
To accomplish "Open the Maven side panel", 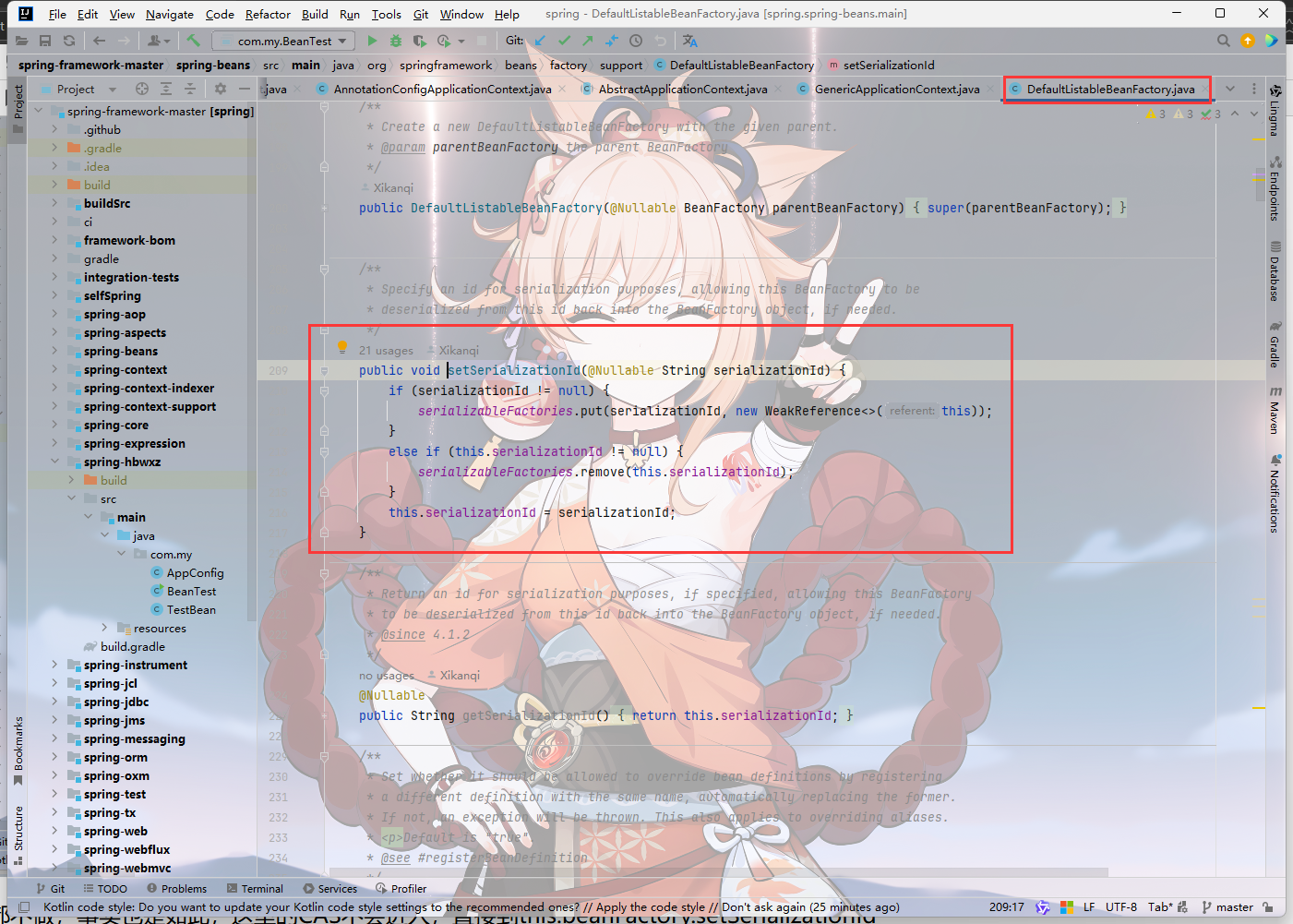I will tap(1275, 411).
